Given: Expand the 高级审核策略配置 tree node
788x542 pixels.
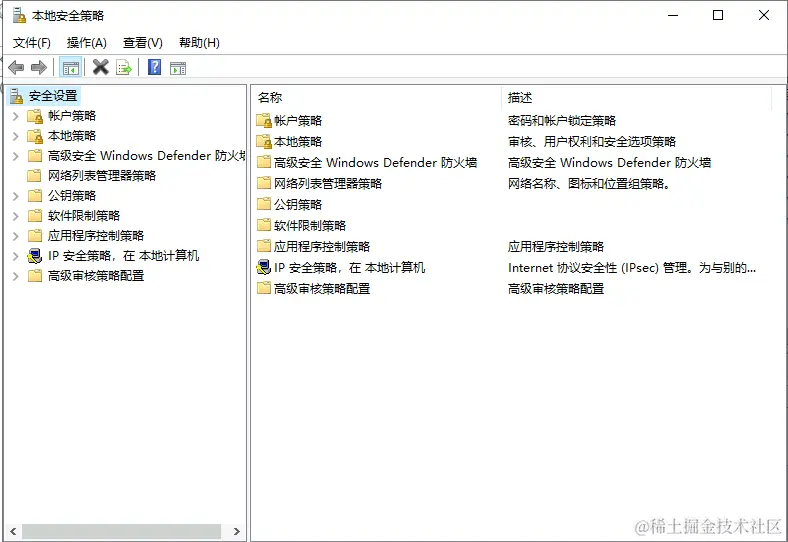Looking at the screenshot, I should [x=16, y=276].
